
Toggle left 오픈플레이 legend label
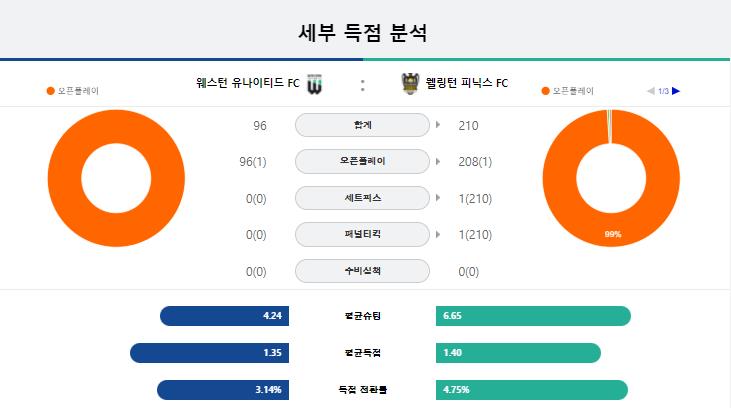pyautogui.click(x=78, y=91)
